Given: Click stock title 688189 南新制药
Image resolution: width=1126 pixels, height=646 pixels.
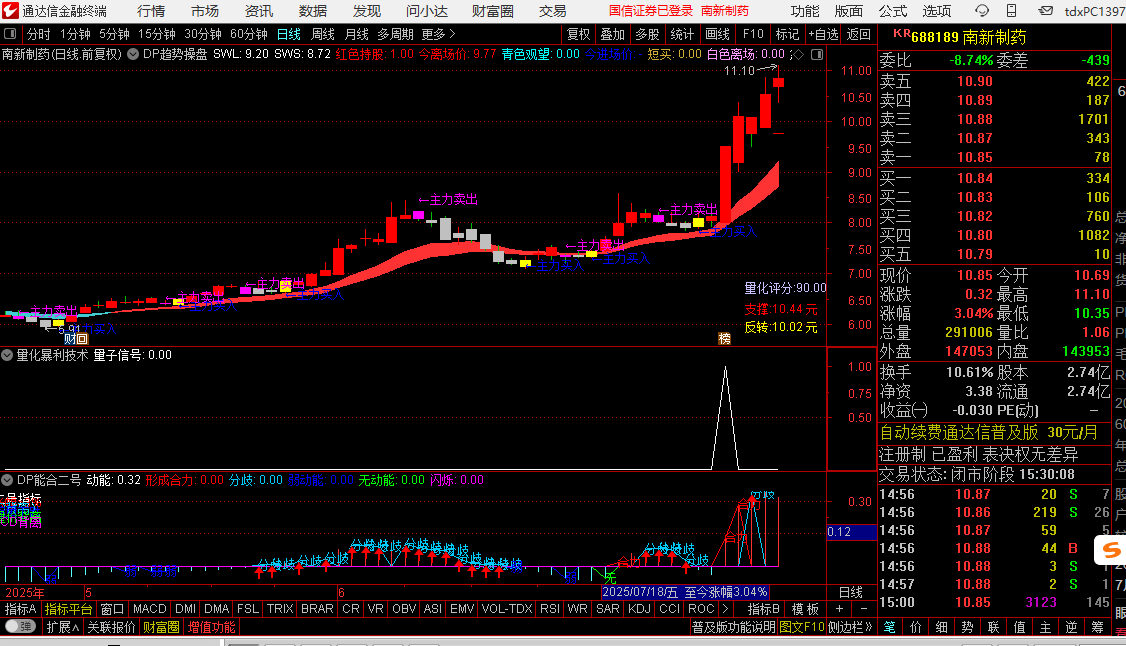Looking at the screenshot, I should point(968,37).
